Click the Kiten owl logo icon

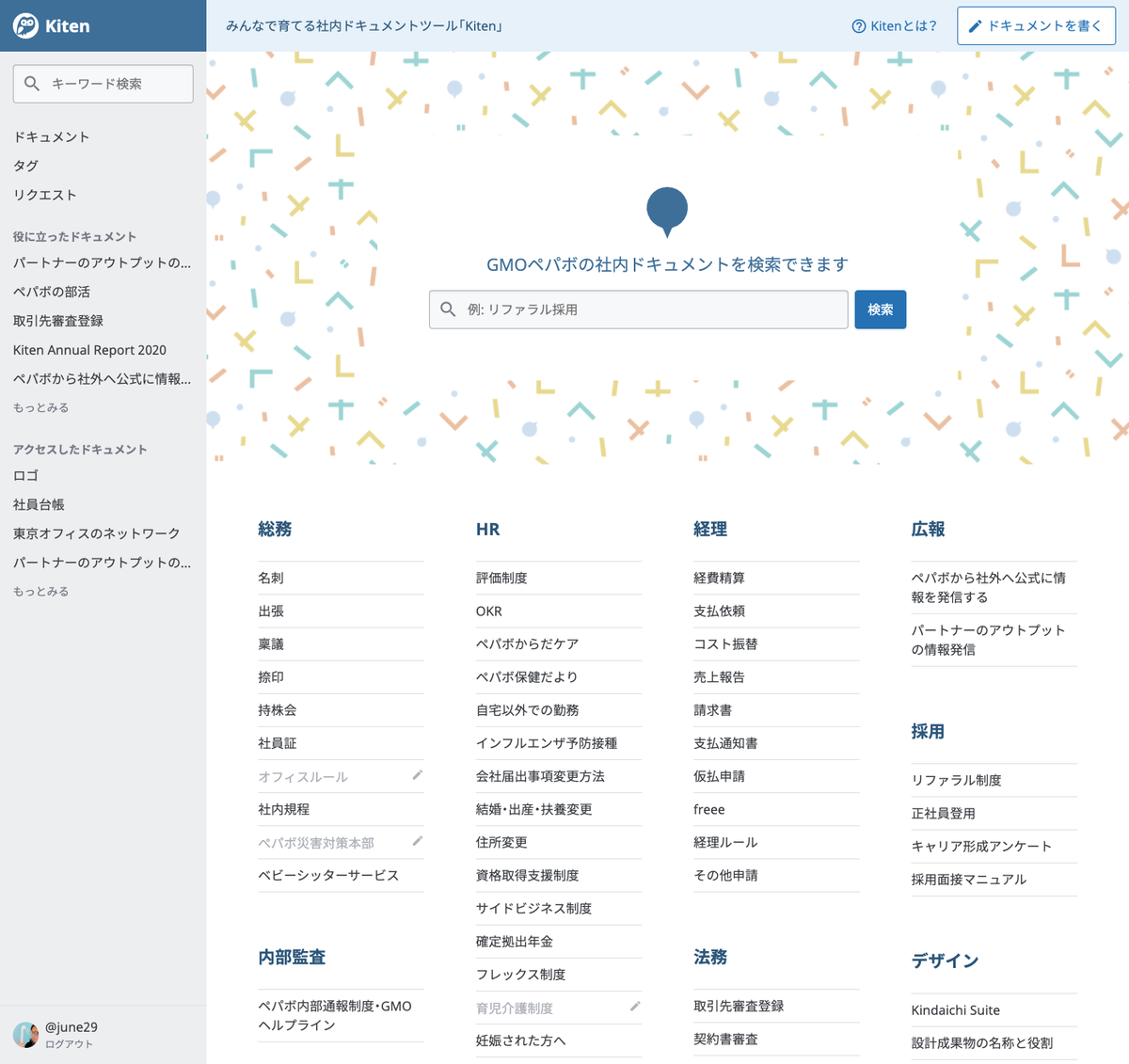(26, 26)
